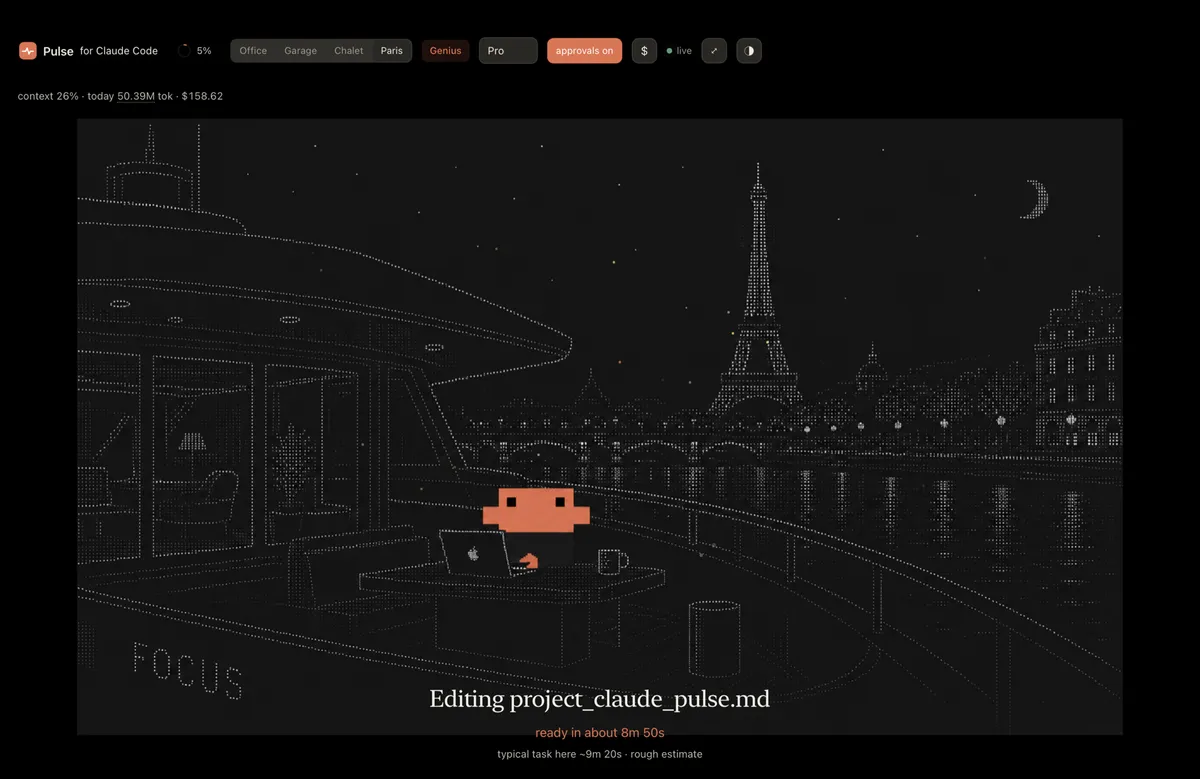Click the dollar sign cost icon
The width and height of the screenshot is (1200, 779).
point(644,50)
